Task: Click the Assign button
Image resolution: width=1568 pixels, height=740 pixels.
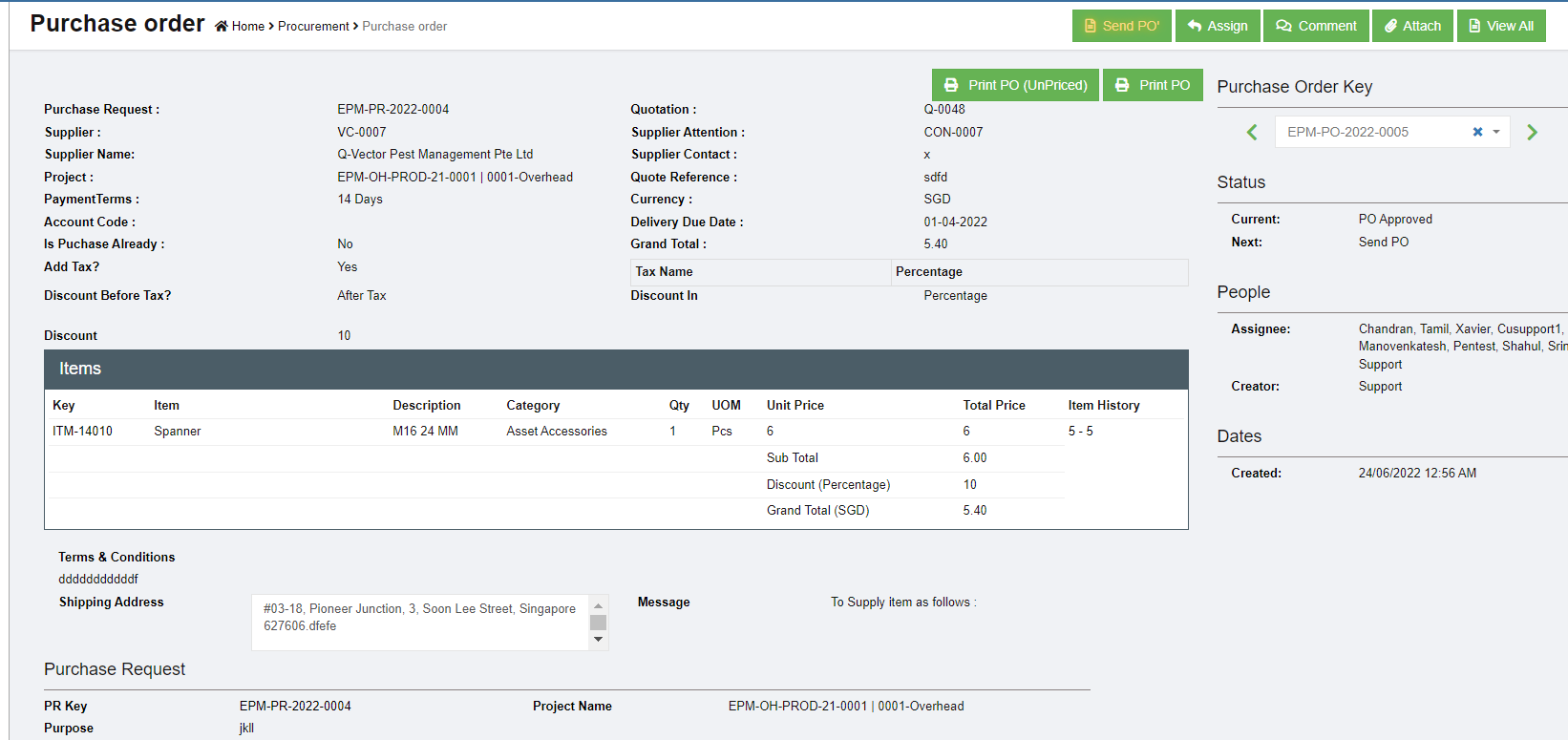Action: (1218, 26)
